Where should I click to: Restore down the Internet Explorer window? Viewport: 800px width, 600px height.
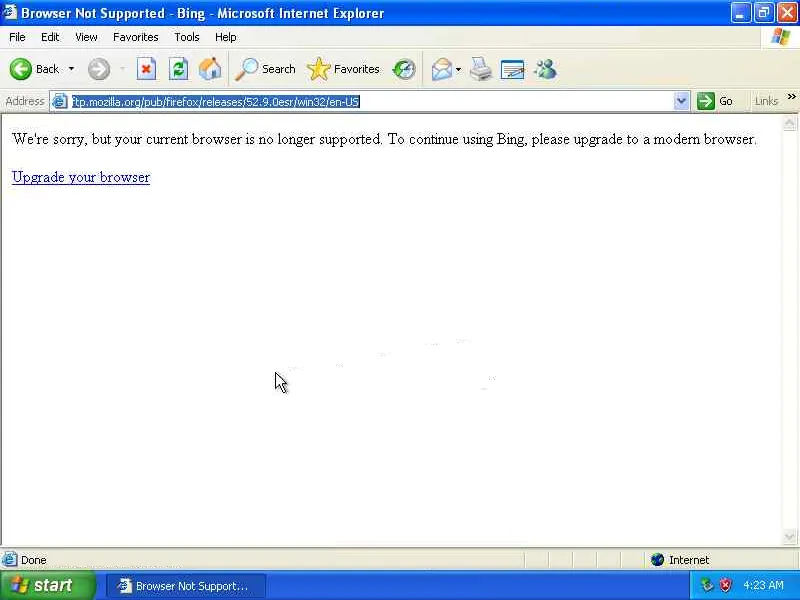point(763,13)
